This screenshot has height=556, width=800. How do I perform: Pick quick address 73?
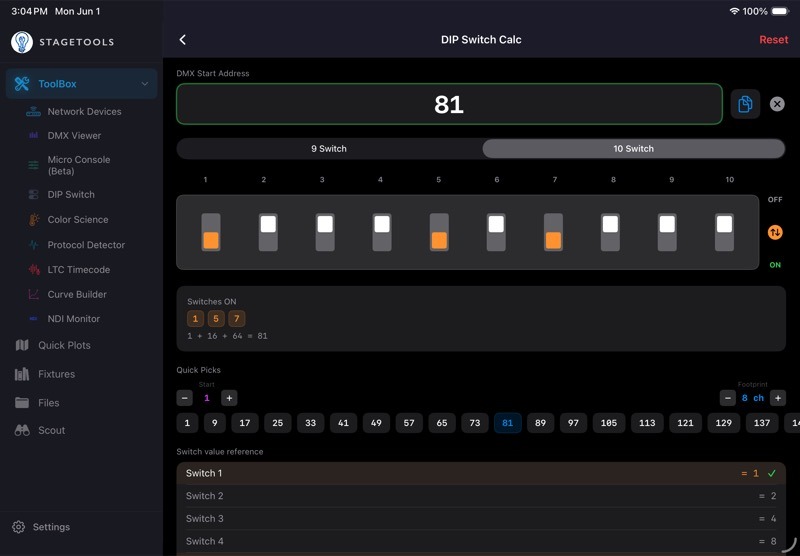coord(475,423)
